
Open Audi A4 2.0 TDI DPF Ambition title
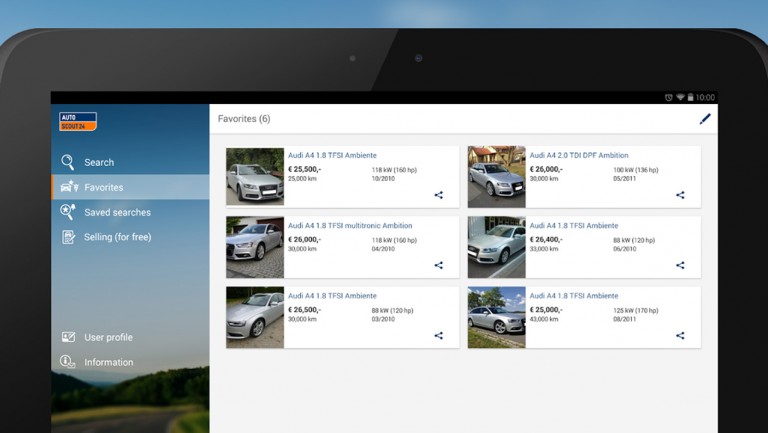[x=578, y=156]
